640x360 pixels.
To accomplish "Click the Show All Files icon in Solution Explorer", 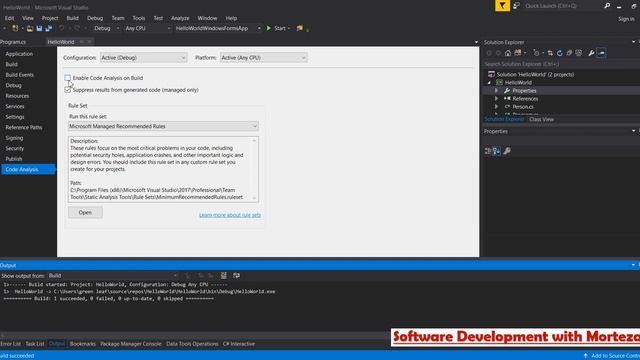I will click(579, 53).
